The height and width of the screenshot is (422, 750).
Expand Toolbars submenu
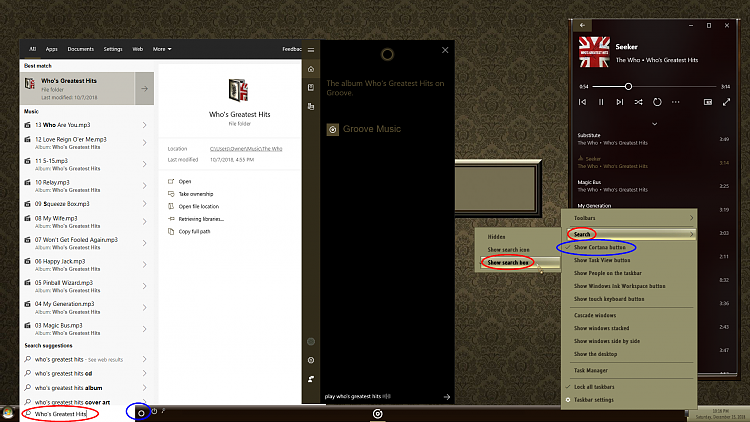coord(629,218)
